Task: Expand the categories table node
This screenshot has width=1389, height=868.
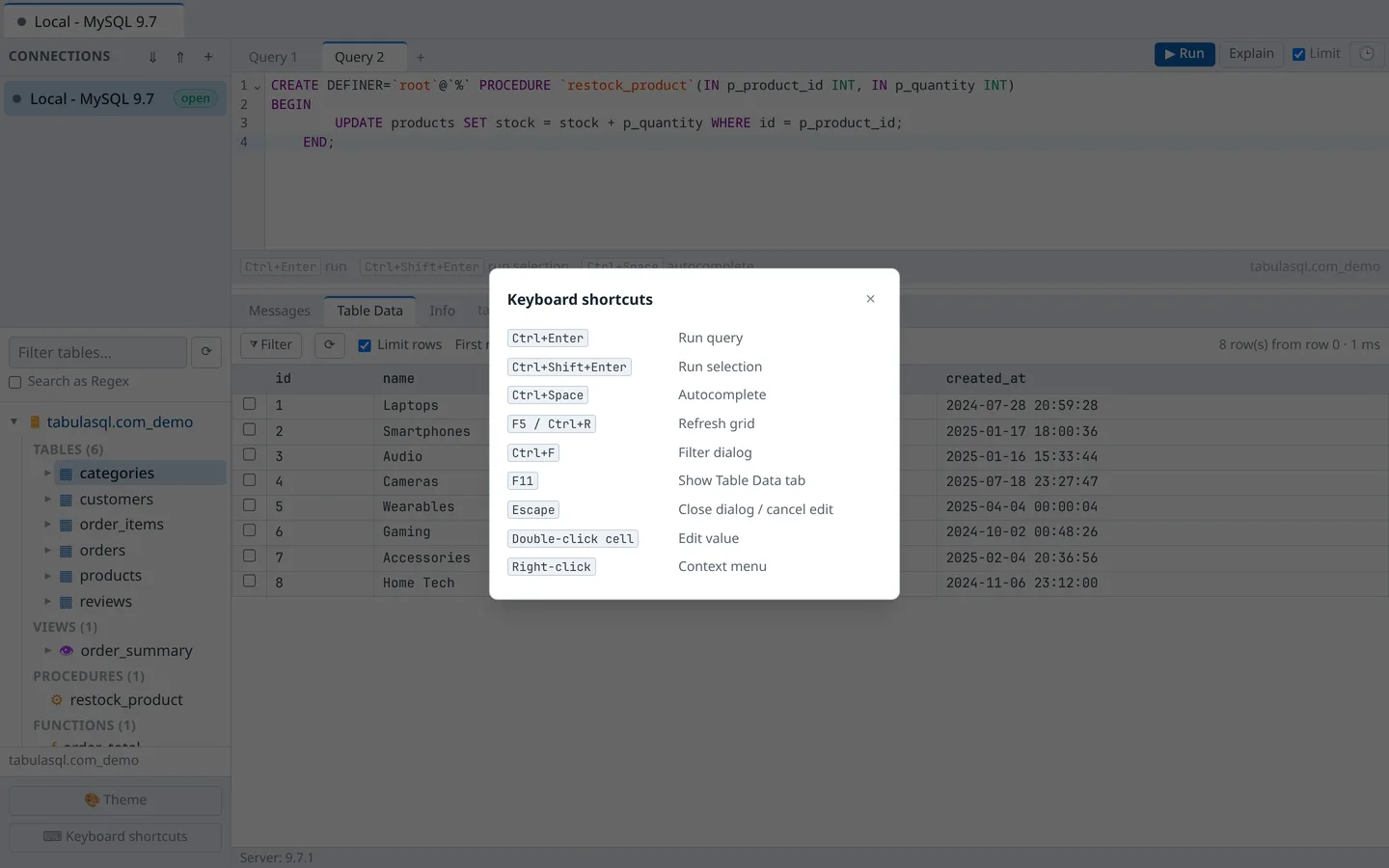Action: click(47, 473)
